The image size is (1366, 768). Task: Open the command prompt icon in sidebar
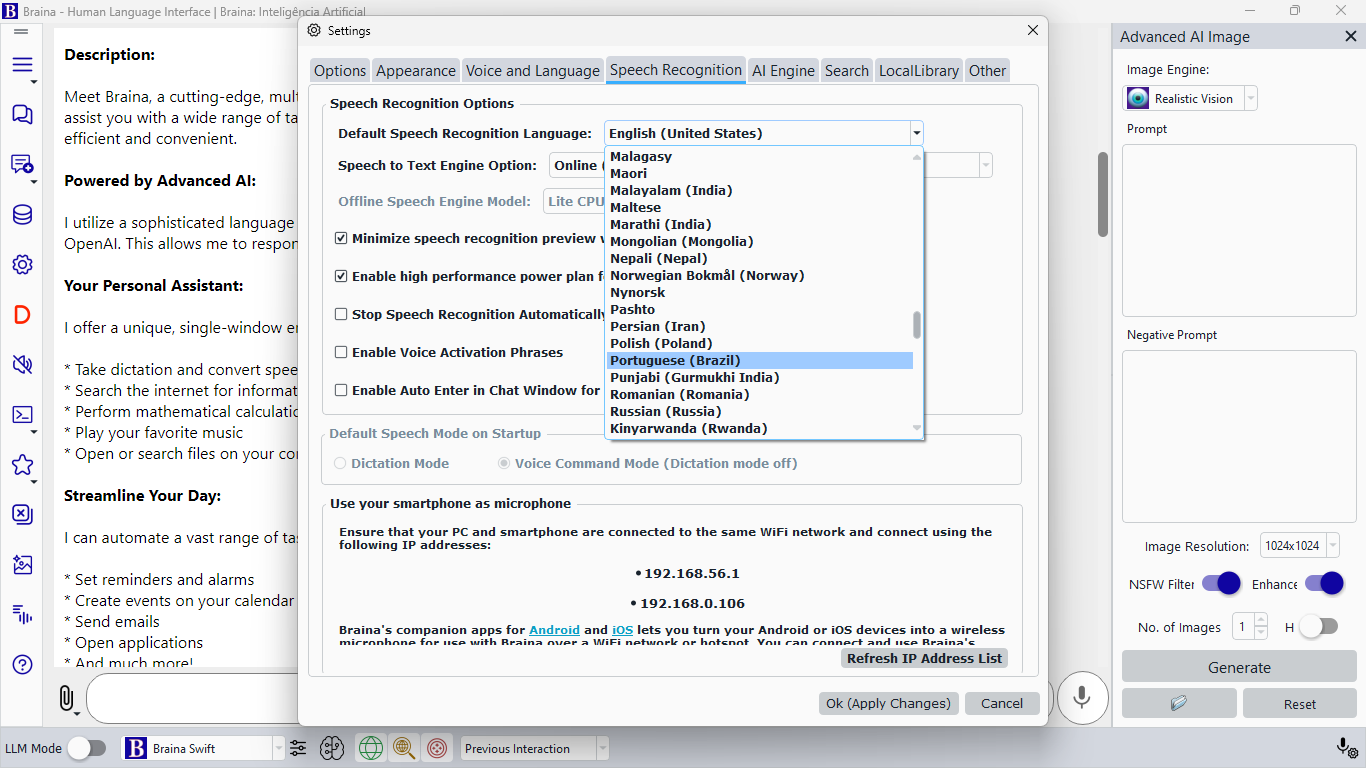[x=22, y=414]
